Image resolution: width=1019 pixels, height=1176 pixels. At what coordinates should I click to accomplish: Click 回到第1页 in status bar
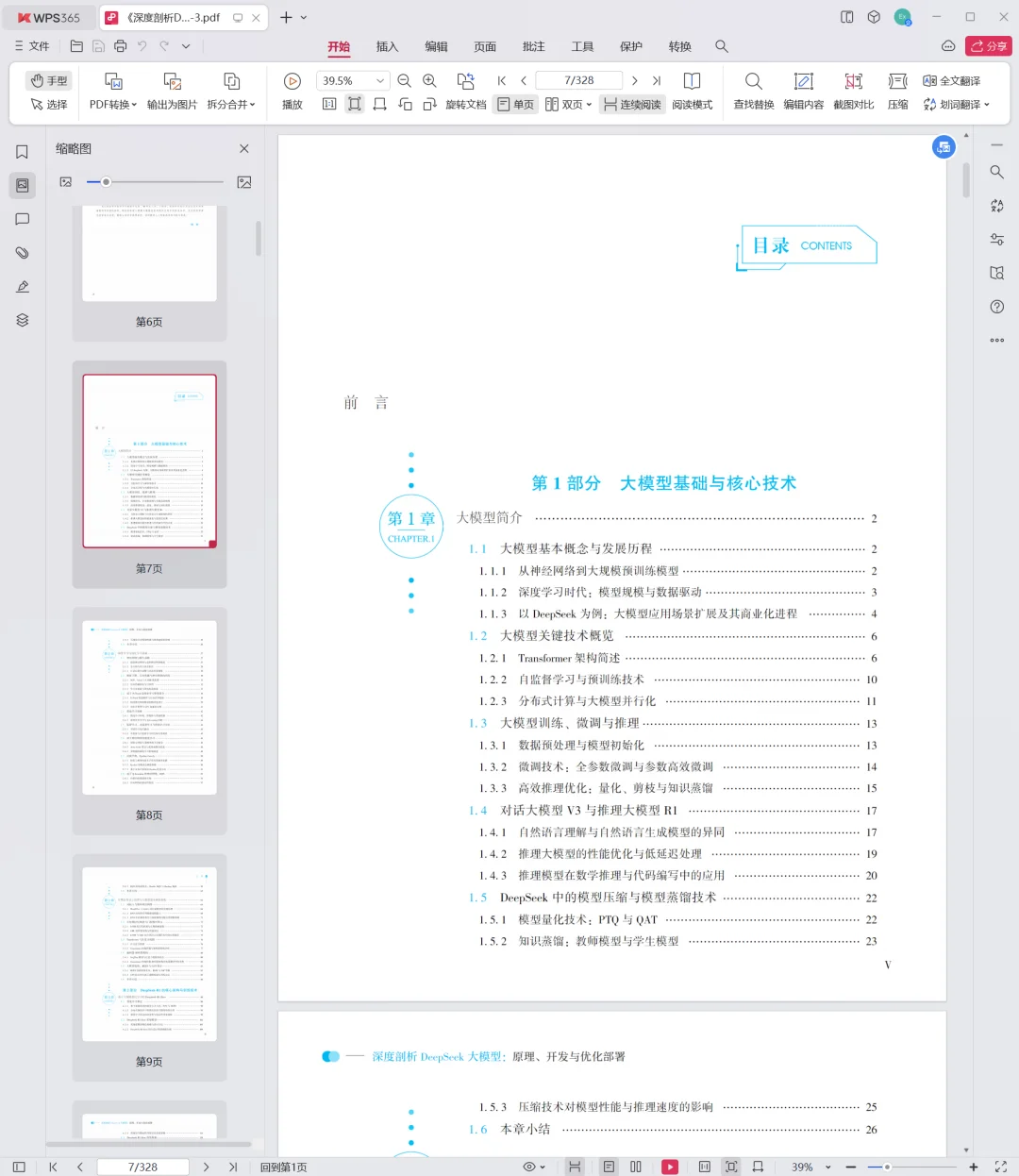coord(283,1168)
